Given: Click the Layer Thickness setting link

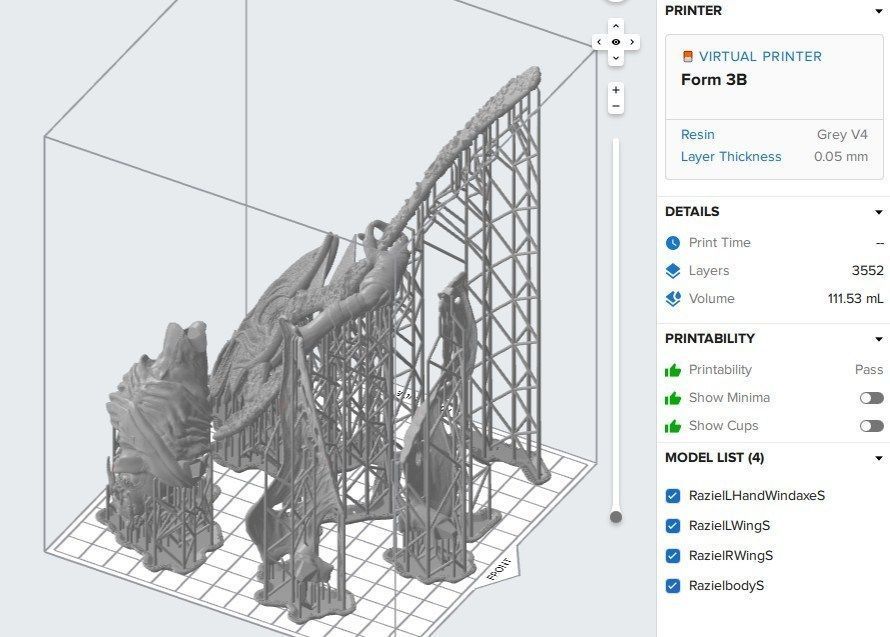Looking at the screenshot, I should pyautogui.click(x=731, y=157).
